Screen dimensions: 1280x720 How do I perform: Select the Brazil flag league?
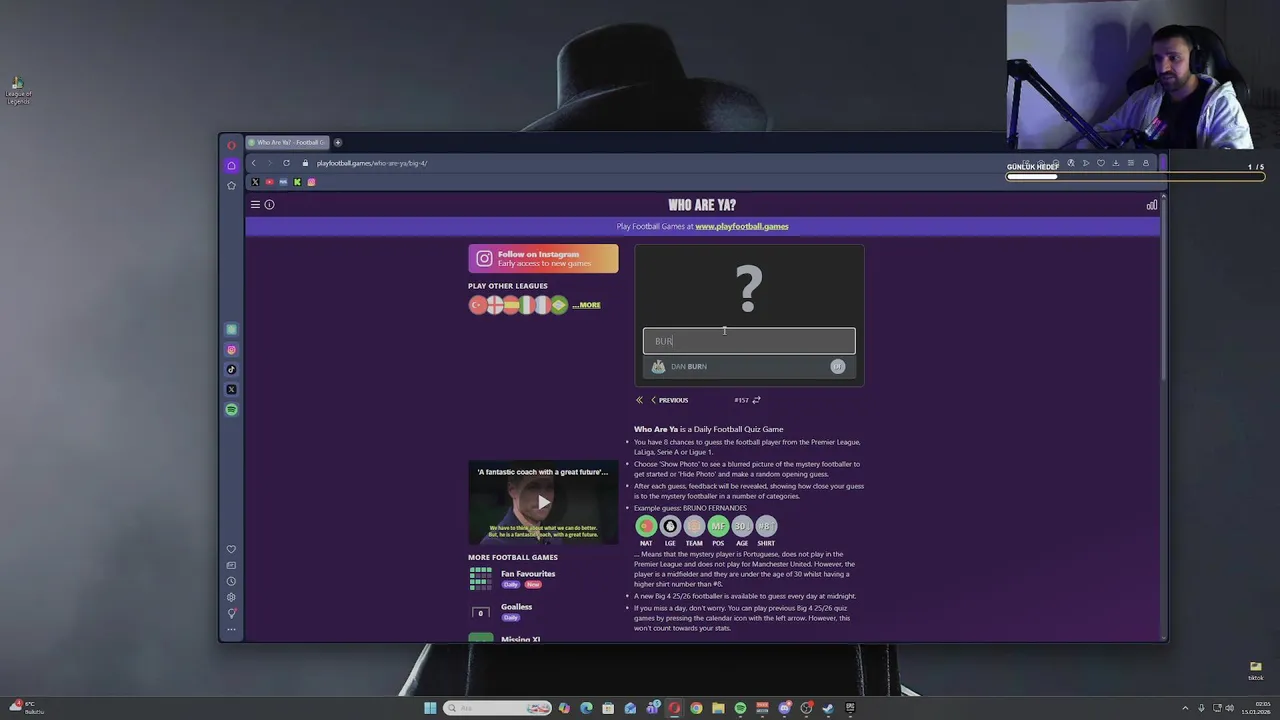click(559, 305)
